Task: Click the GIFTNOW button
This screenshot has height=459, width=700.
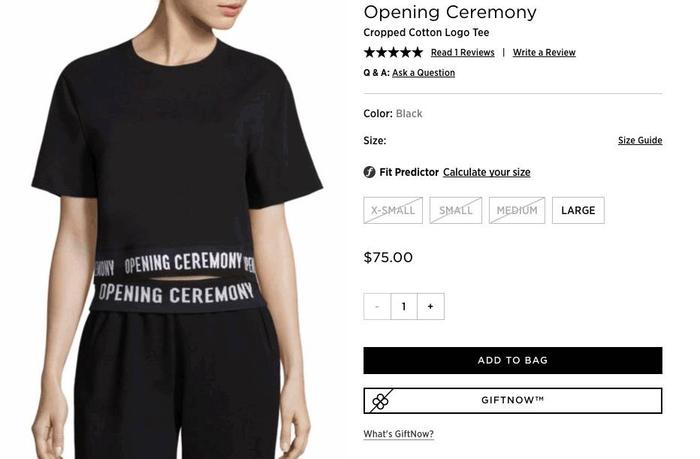Action: point(513,401)
